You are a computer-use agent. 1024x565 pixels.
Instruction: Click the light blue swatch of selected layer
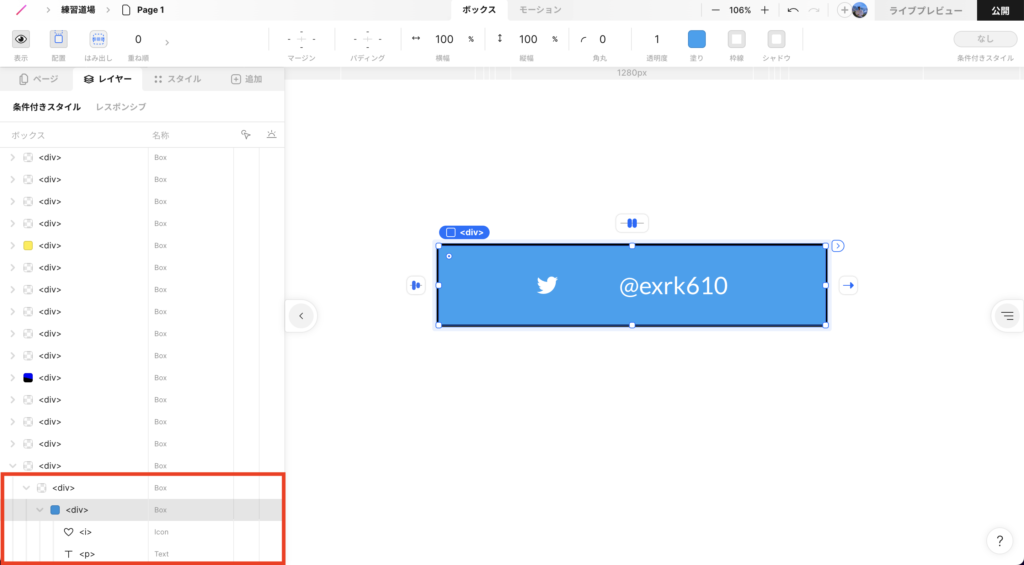(x=56, y=509)
